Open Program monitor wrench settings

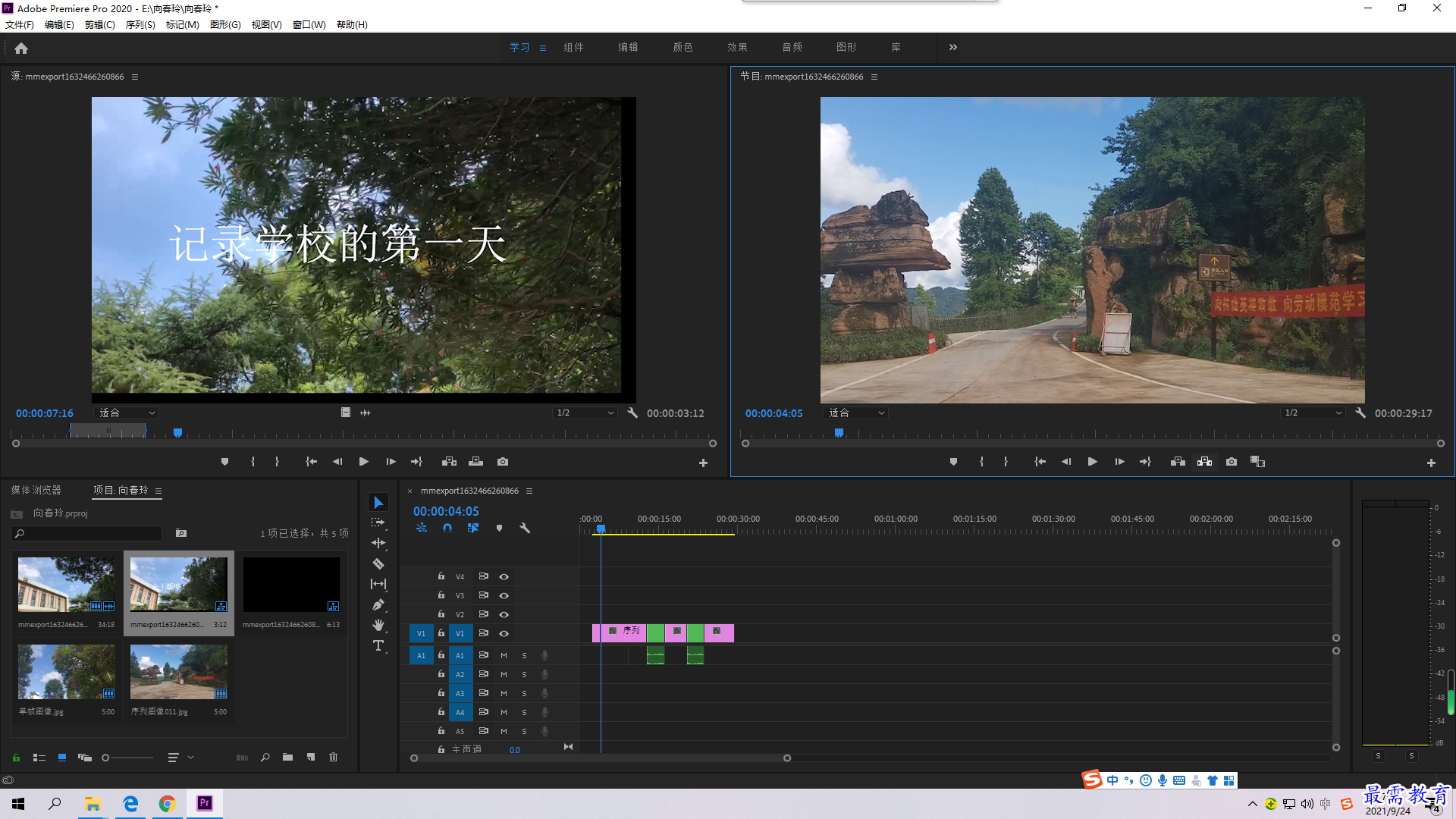coord(1360,413)
